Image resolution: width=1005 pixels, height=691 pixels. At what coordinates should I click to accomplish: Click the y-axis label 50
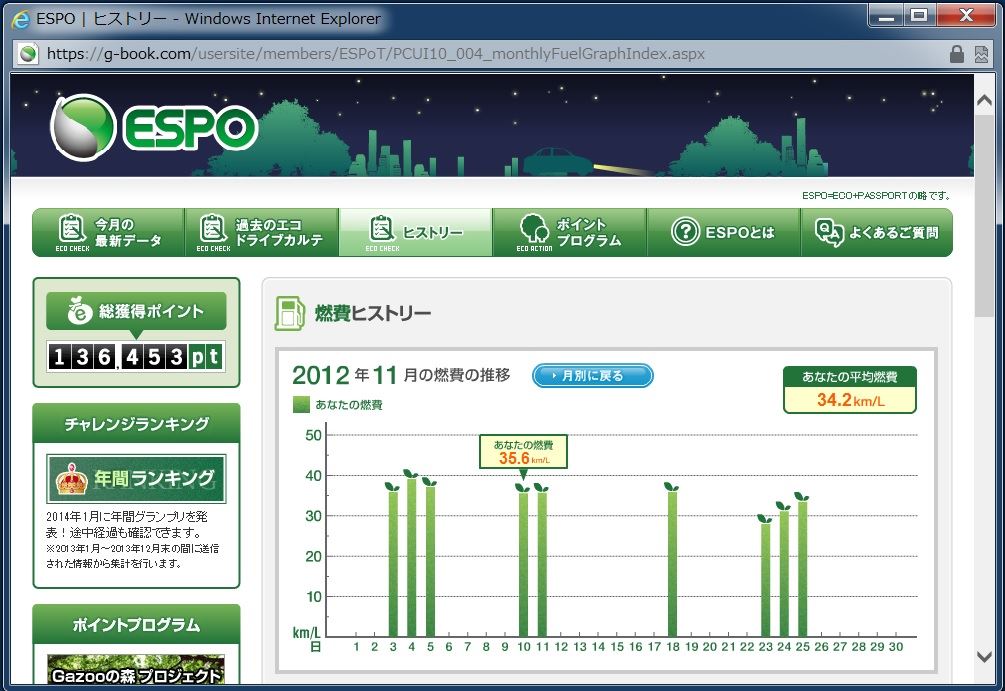(313, 435)
